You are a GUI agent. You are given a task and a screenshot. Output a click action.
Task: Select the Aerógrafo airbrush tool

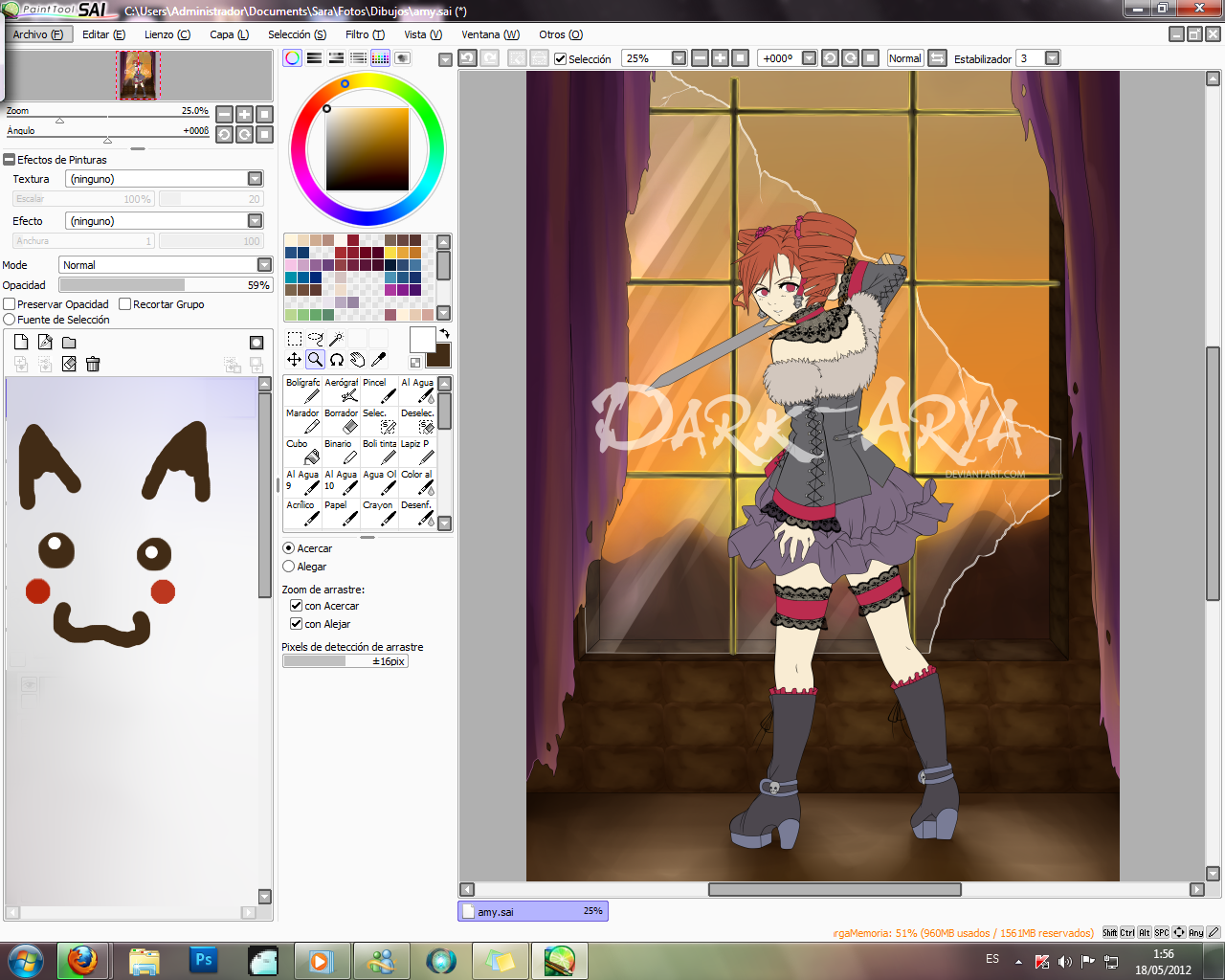(341, 390)
